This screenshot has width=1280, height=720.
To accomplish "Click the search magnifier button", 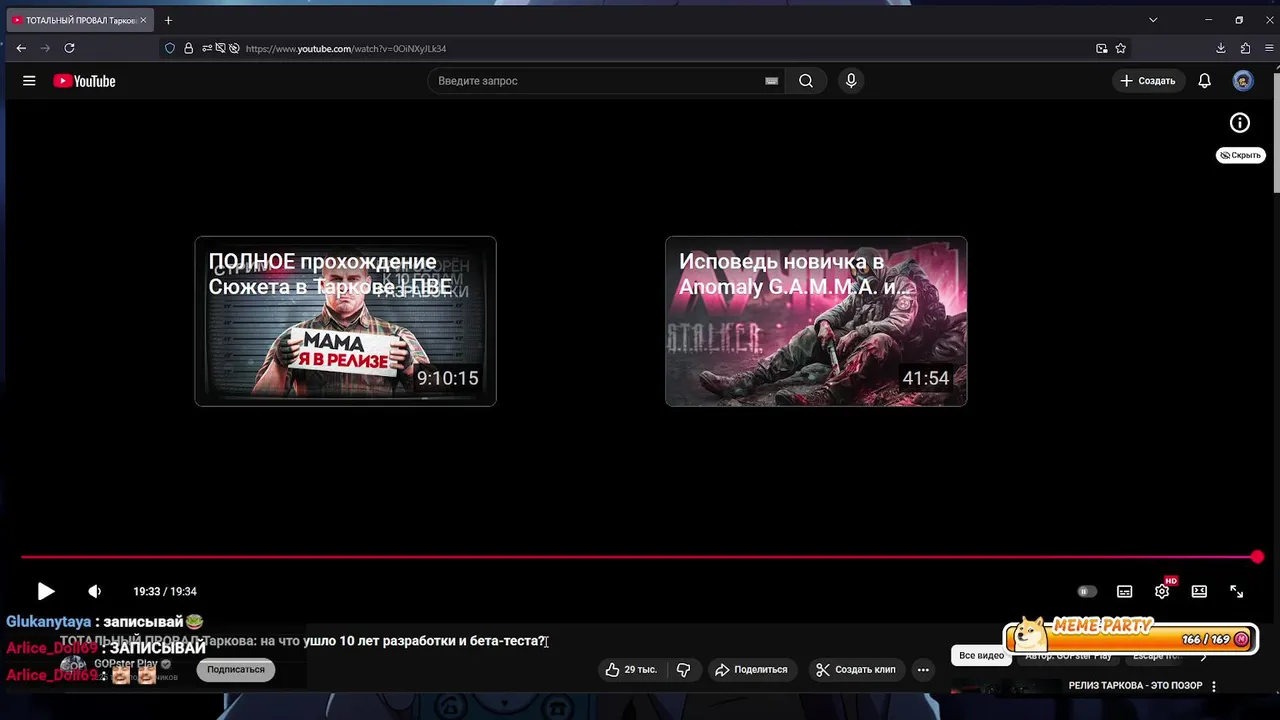I will coord(806,81).
